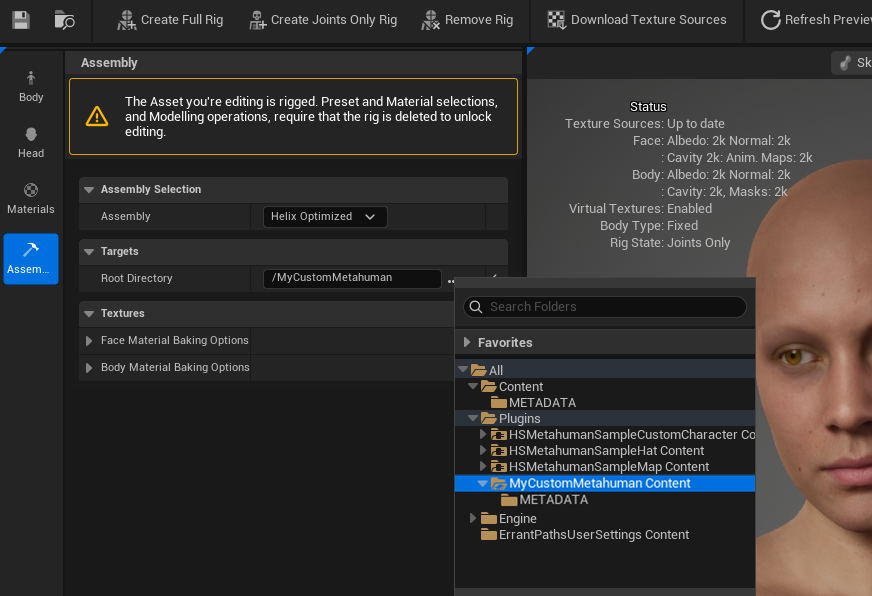Expand the Favorites section
The image size is (872, 596).
click(467, 342)
